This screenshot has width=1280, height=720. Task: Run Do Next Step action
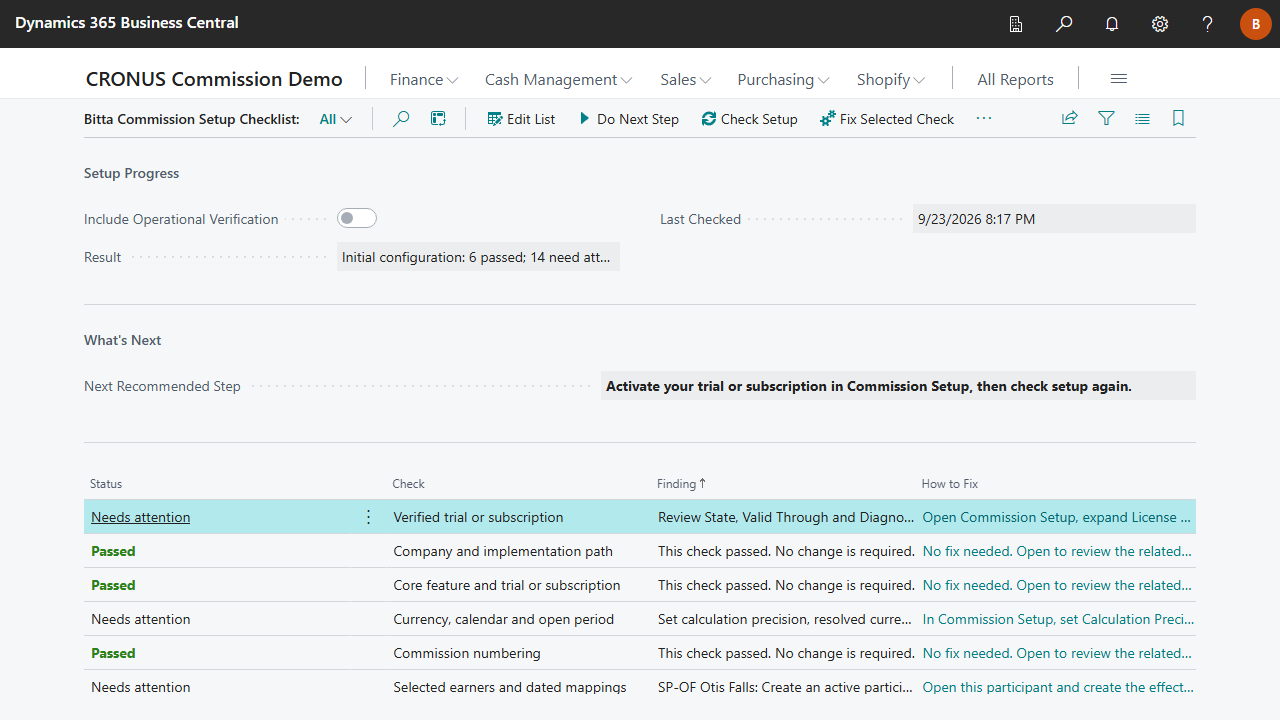point(628,119)
